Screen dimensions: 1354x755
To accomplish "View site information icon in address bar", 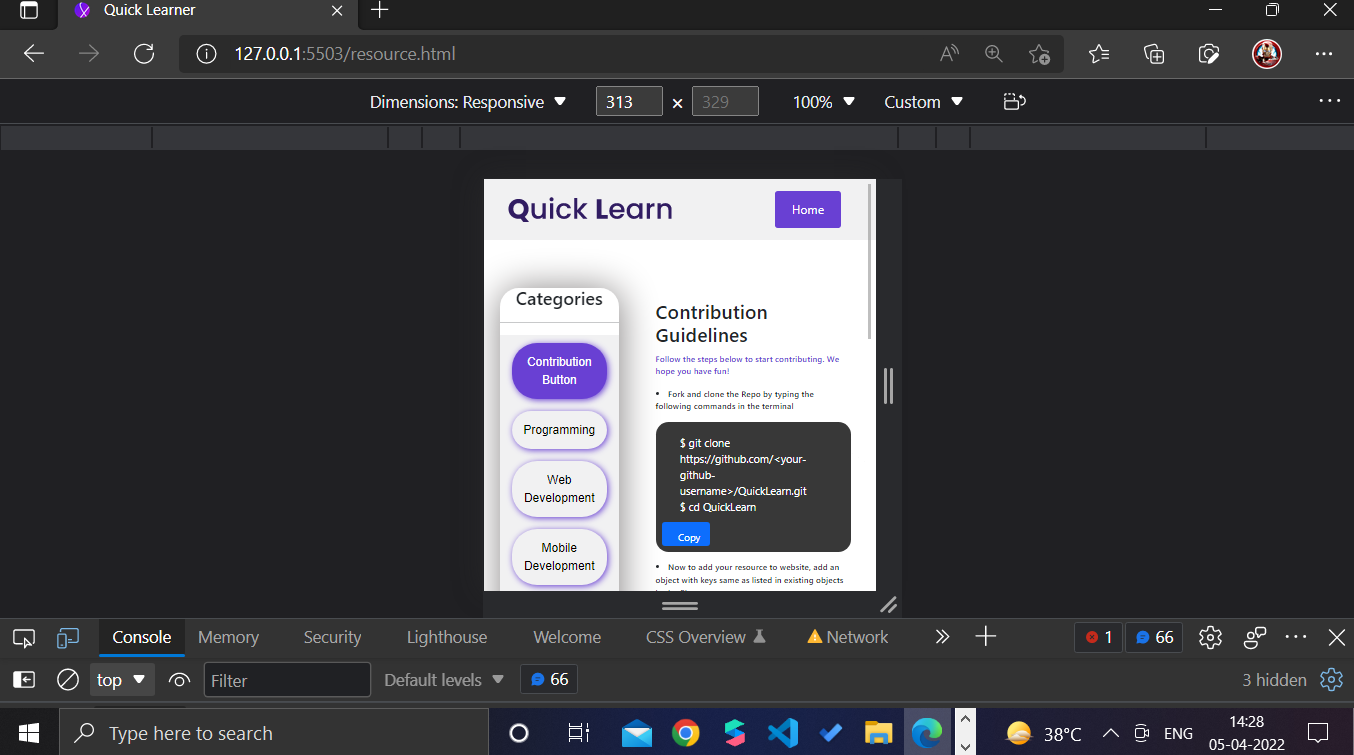I will click(x=206, y=54).
